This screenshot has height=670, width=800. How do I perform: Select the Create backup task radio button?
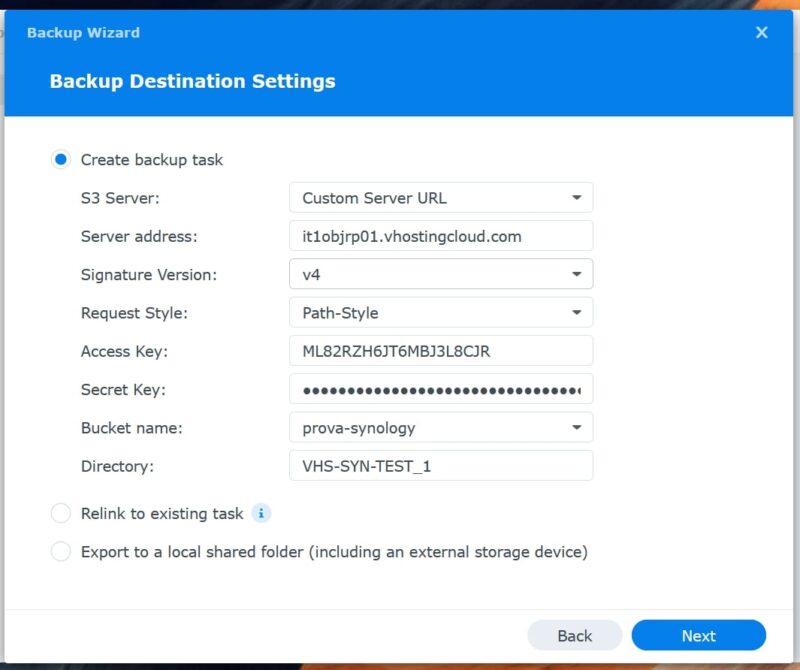coord(61,160)
